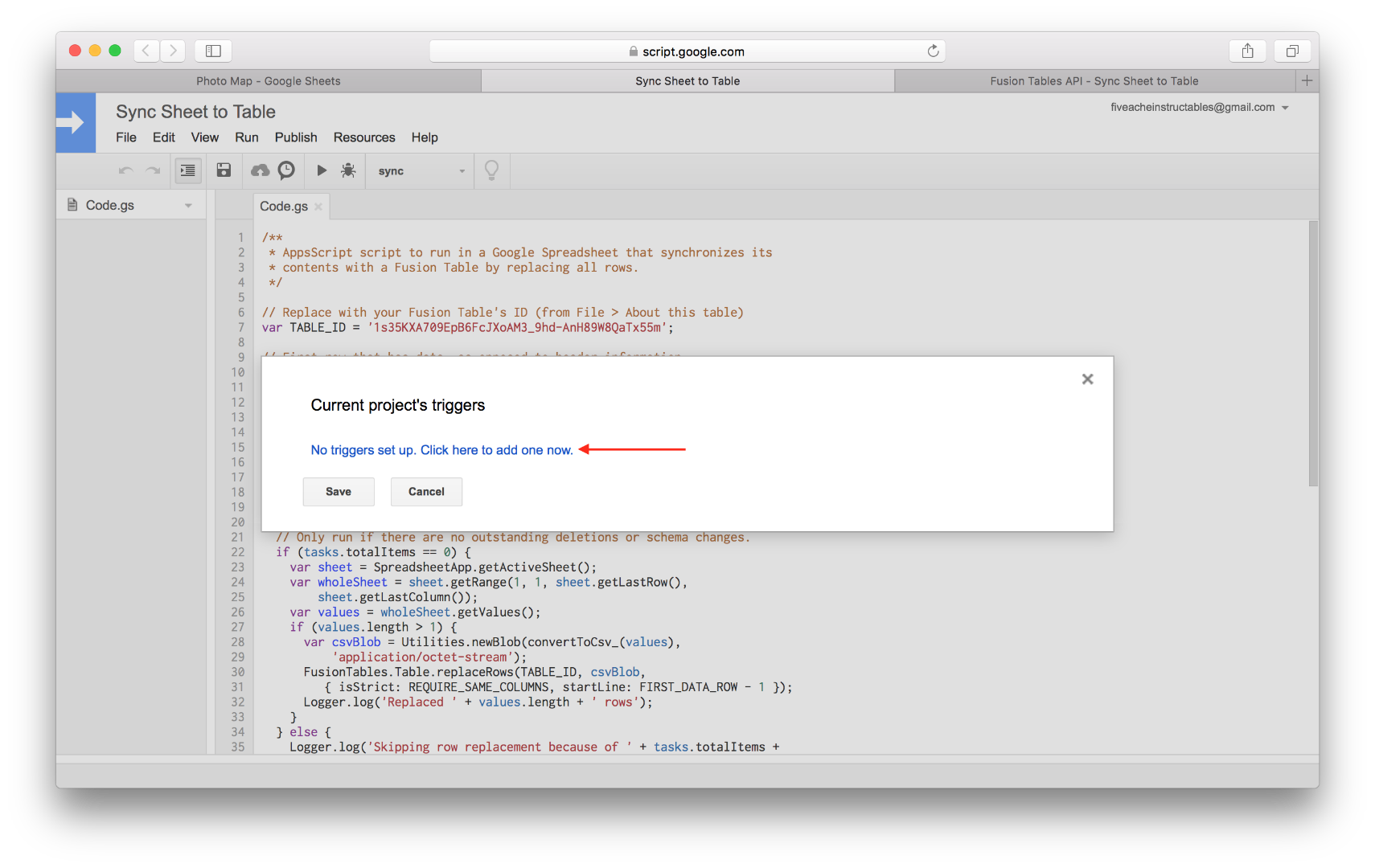Open the sync function selector dropdown
Screen dimensions: 1375x868
click(x=462, y=170)
